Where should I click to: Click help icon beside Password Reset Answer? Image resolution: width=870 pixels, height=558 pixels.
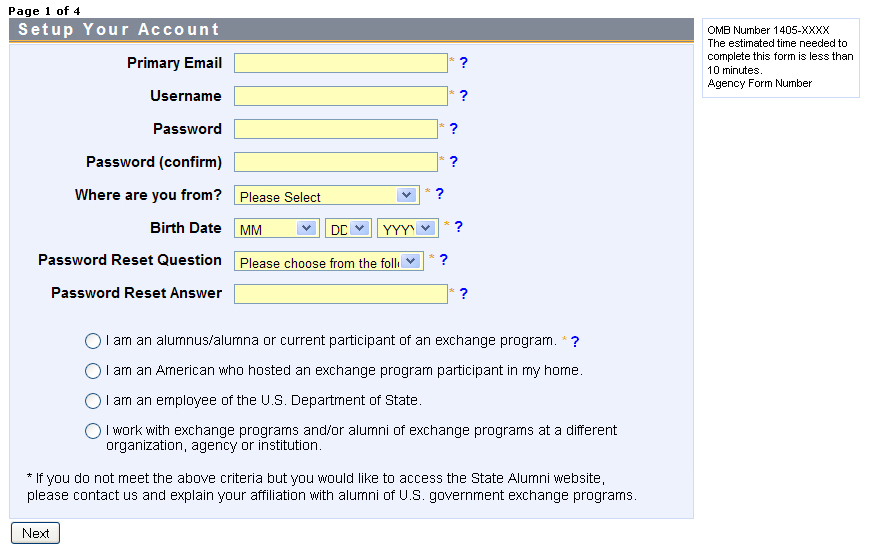point(463,294)
